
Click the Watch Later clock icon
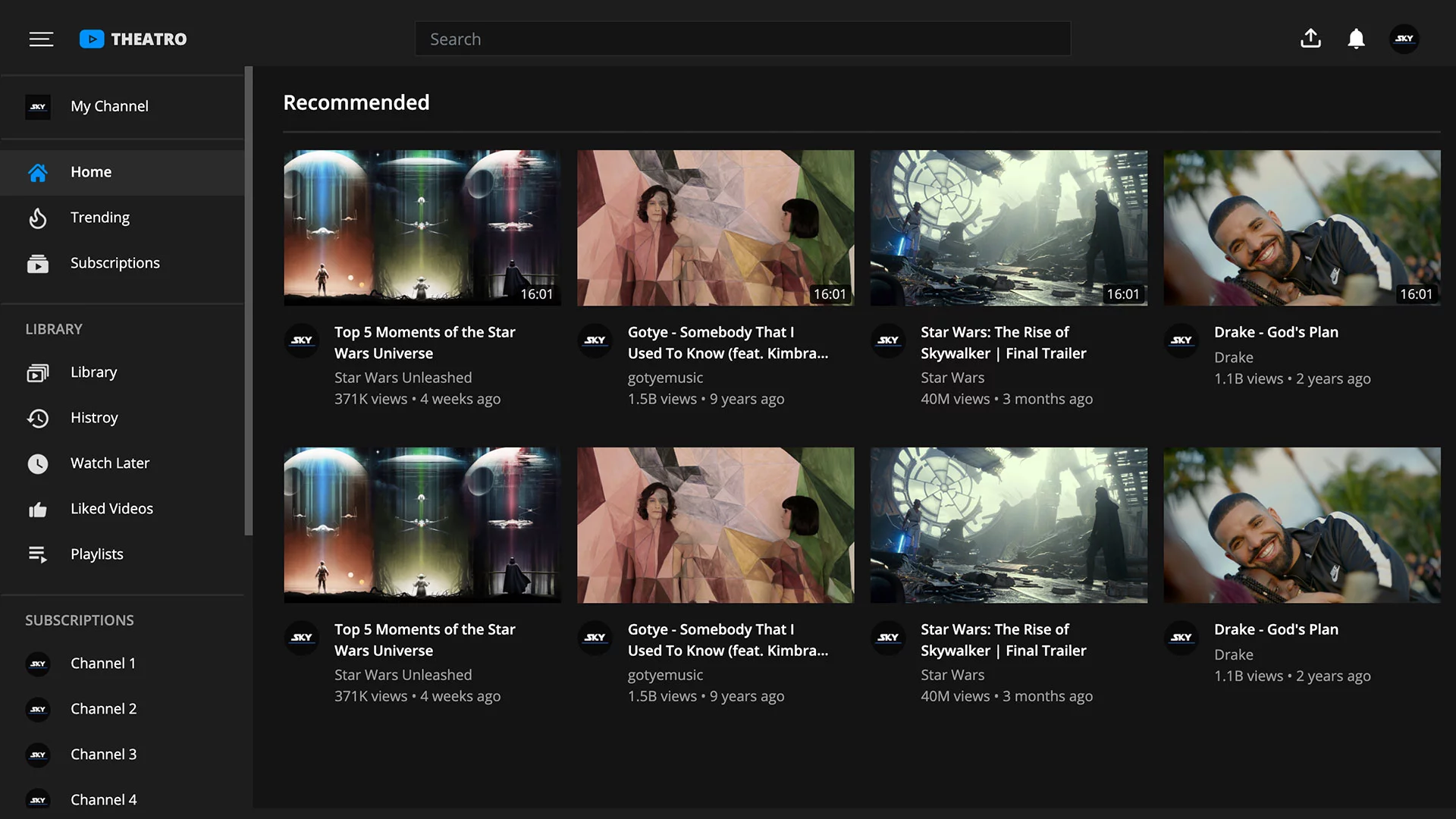(x=38, y=464)
